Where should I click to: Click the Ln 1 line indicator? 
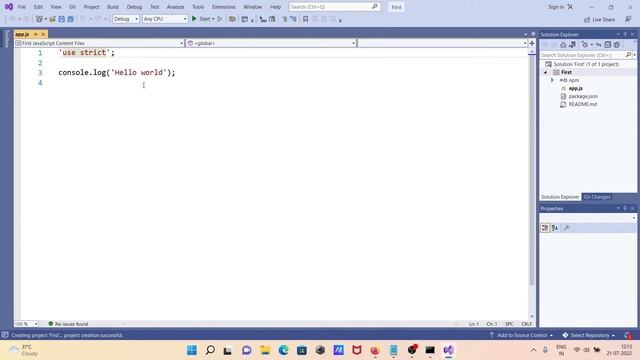tap(473, 324)
